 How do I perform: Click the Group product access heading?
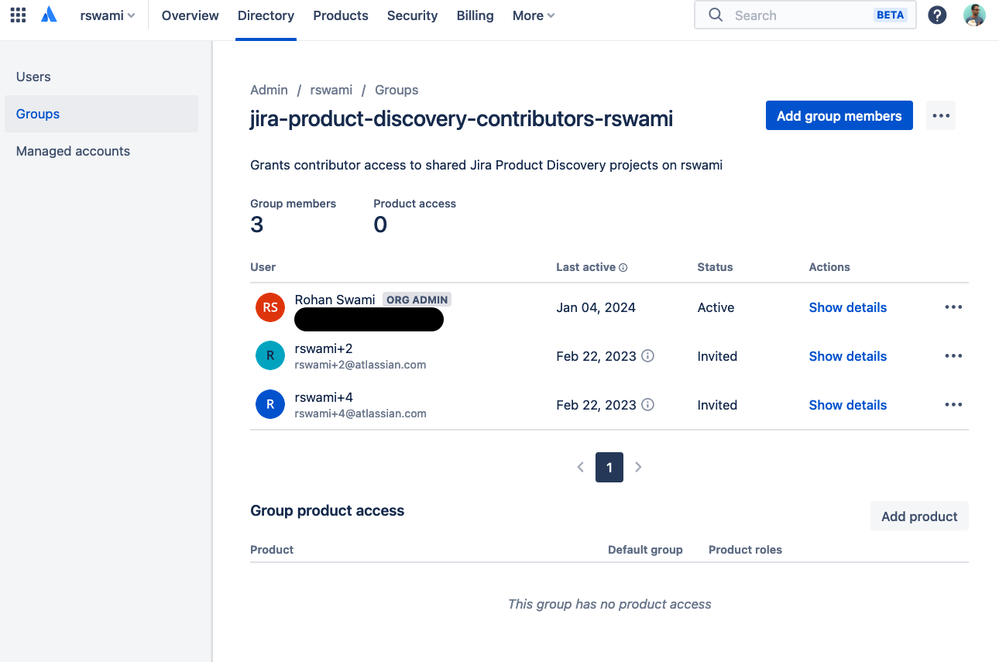[x=327, y=510]
